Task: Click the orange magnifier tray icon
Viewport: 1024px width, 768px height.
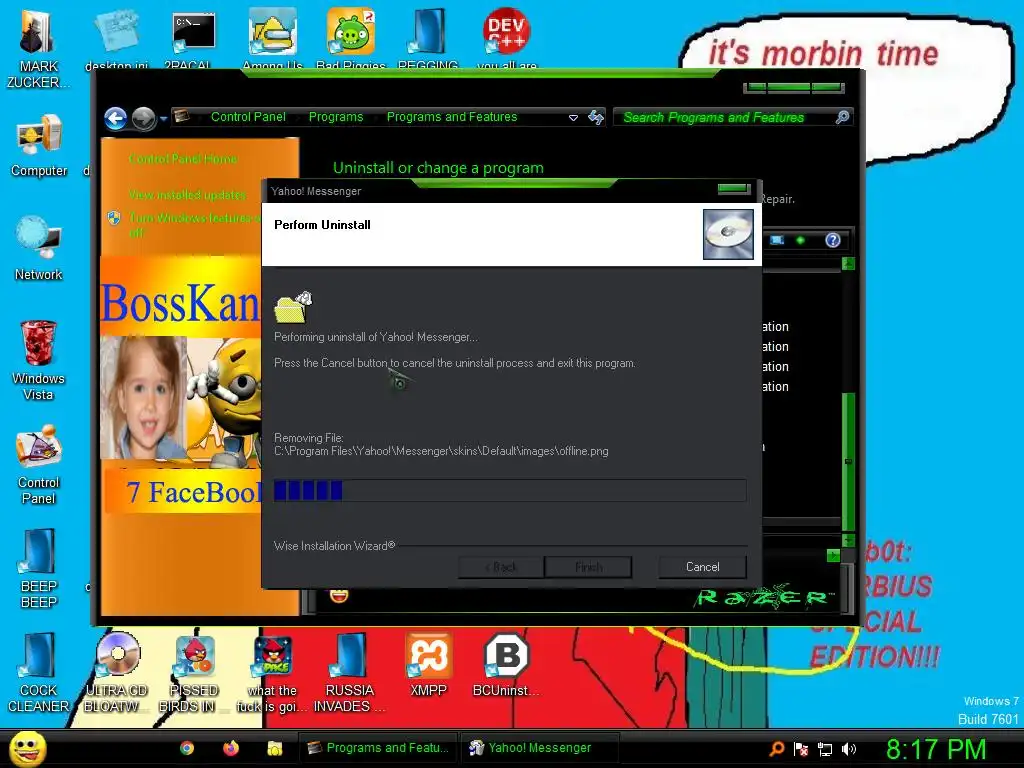Action: coord(776,749)
